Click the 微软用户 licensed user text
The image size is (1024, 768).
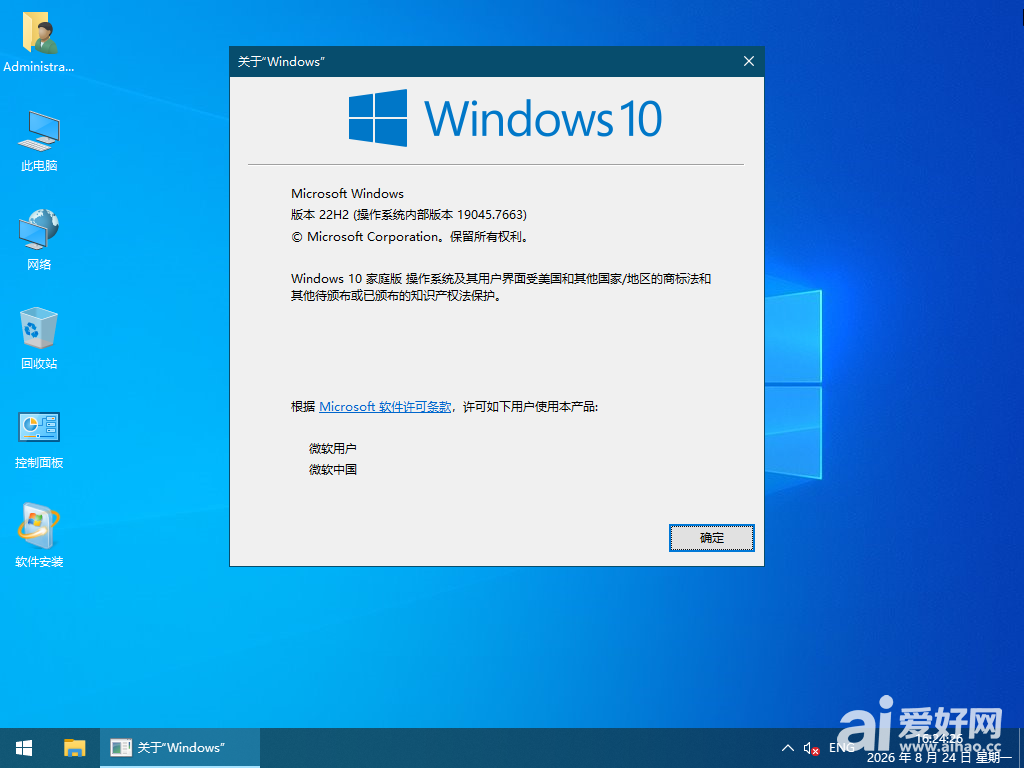tap(332, 449)
